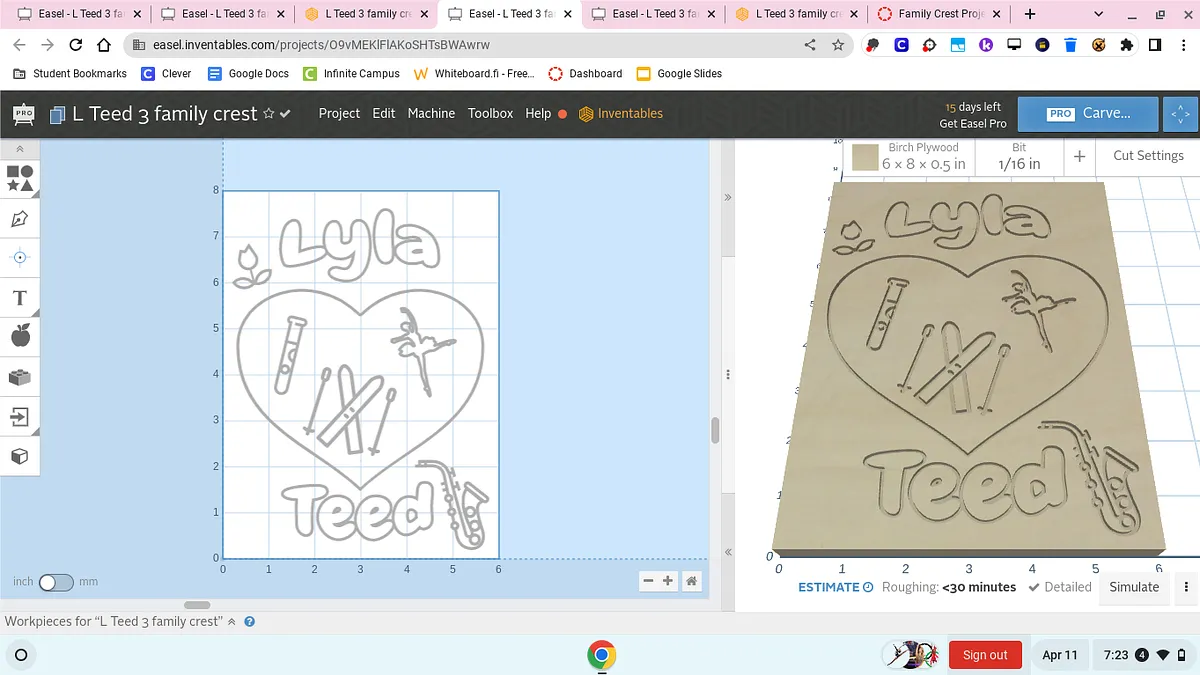Open the 3D cube tool
This screenshot has width=1200, height=675.
click(20, 456)
